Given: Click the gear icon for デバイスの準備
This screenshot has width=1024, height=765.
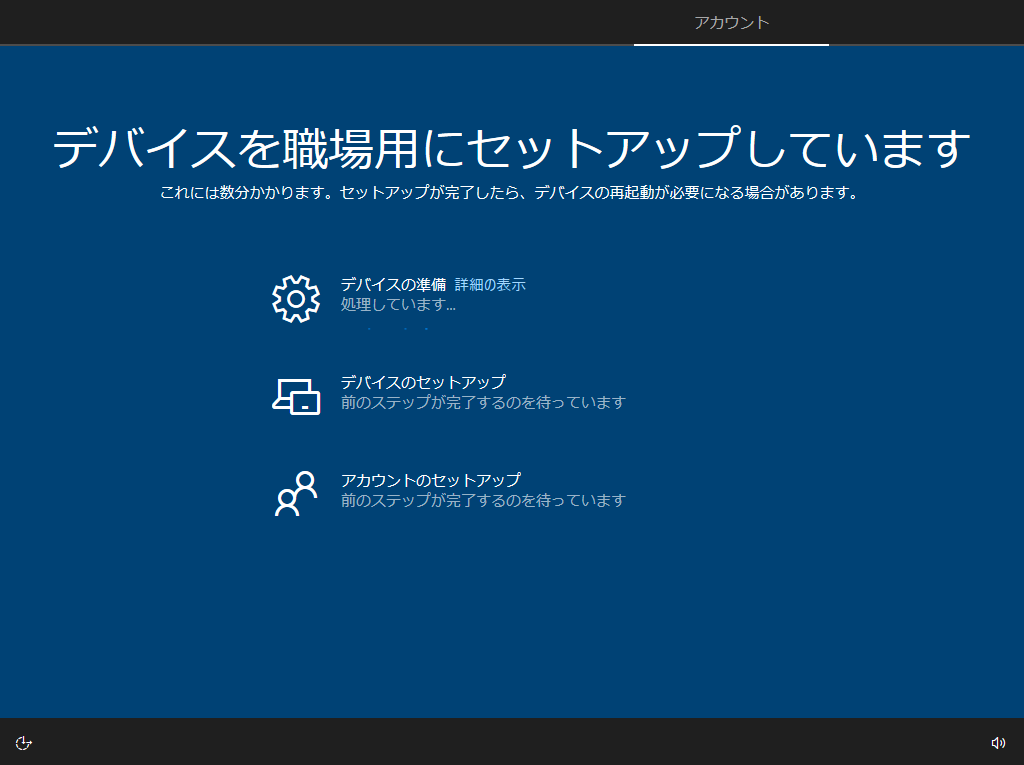Looking at the screenshot, I should (296, 299).
